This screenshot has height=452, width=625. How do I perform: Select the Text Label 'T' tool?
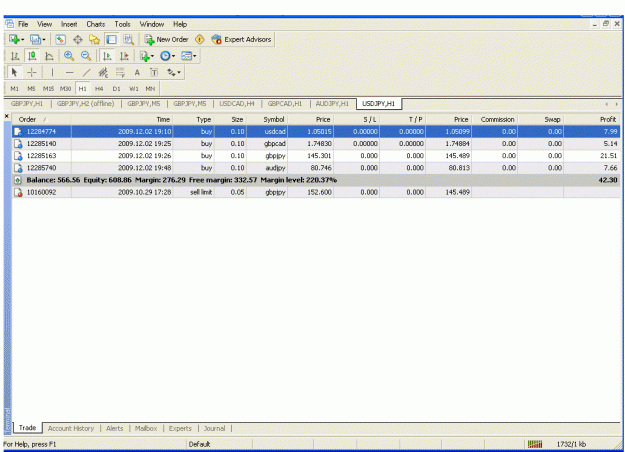pyautogui.click(x=154, y=72)
